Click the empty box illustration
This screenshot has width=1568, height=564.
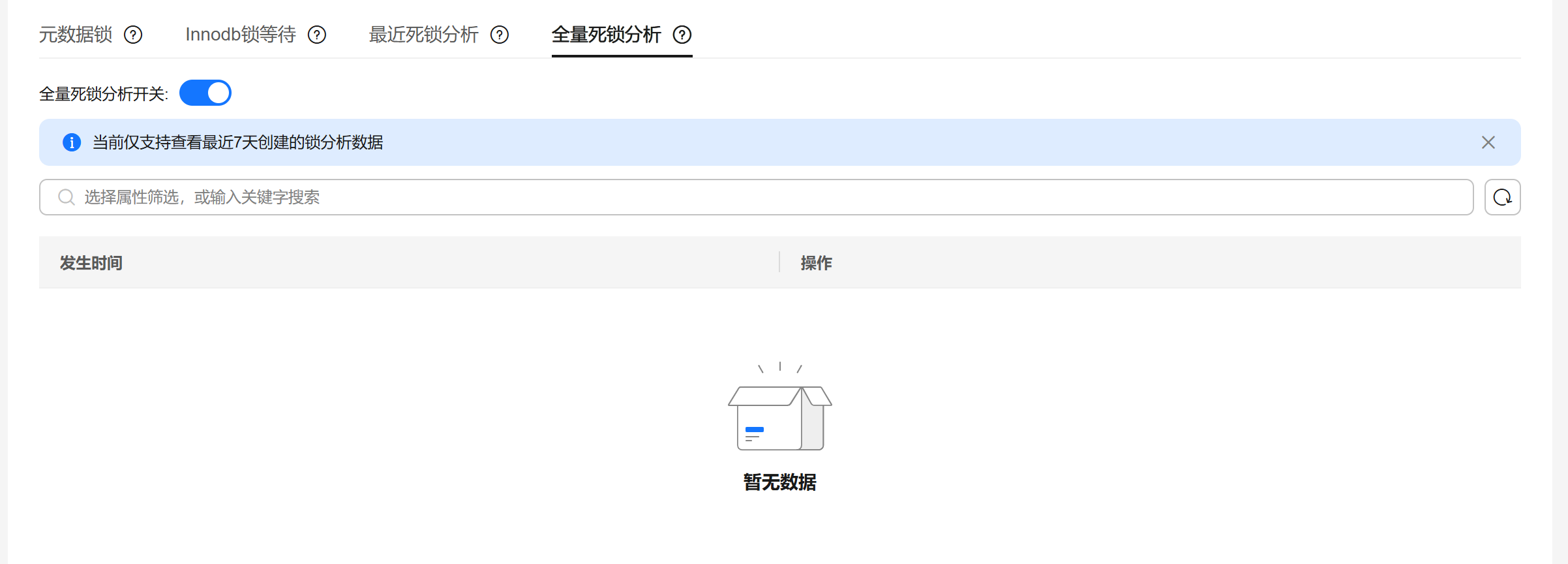[x=779, y=415]
